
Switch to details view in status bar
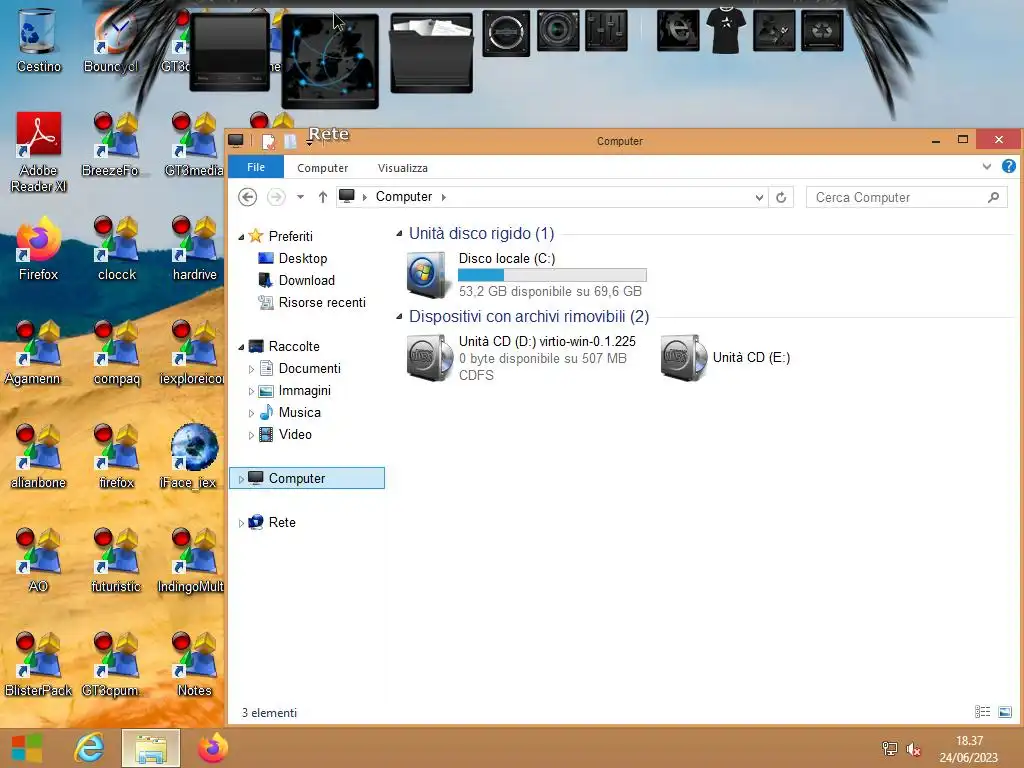pyautogui.click(x=983, y=712)
